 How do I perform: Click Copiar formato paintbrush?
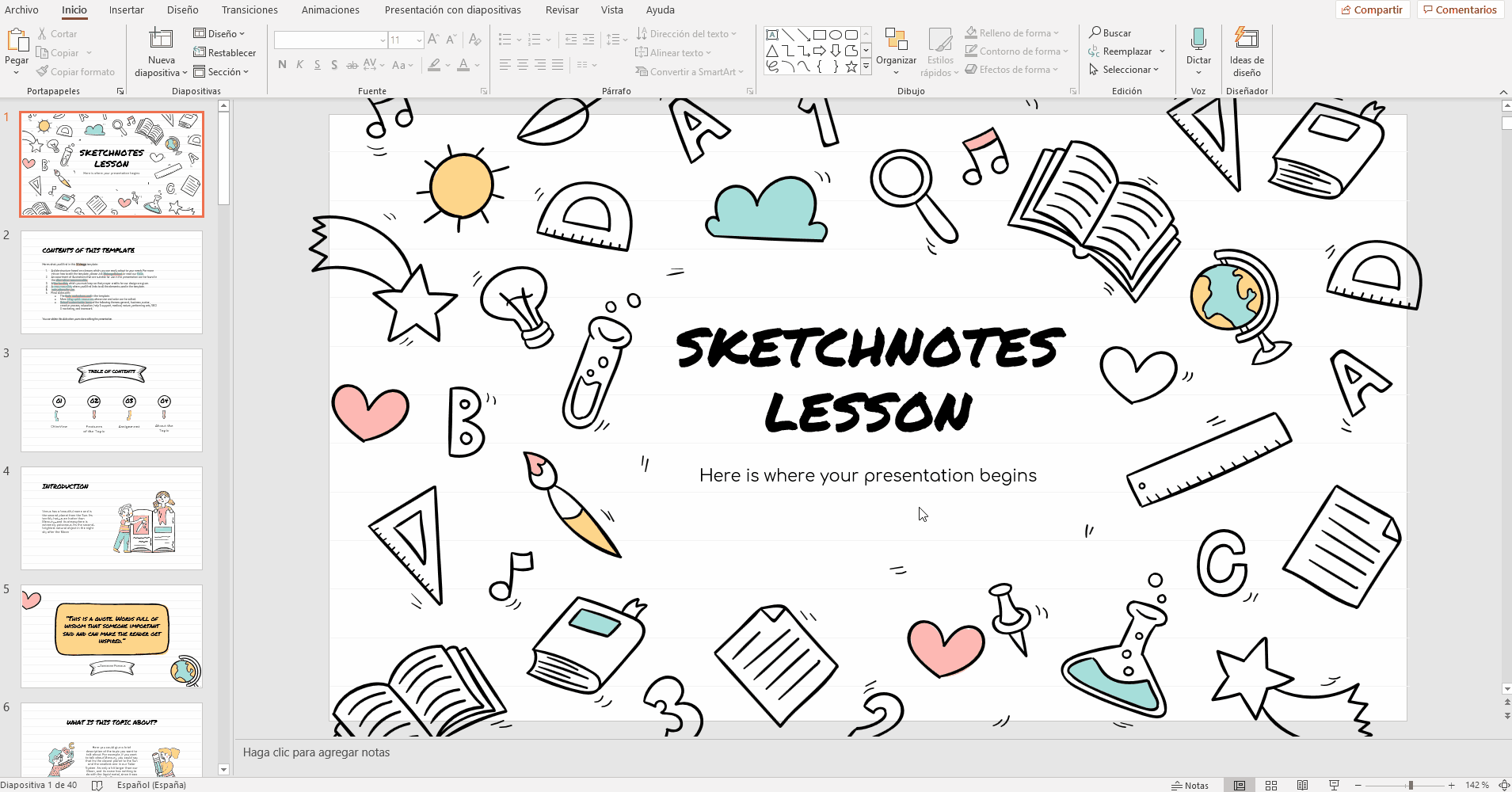(75, 72)
